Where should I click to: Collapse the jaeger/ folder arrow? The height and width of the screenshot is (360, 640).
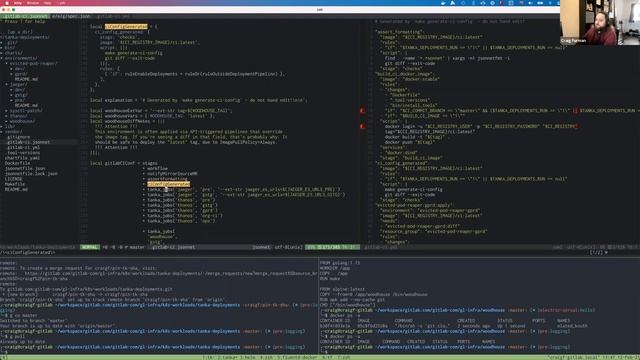(7, 84)
